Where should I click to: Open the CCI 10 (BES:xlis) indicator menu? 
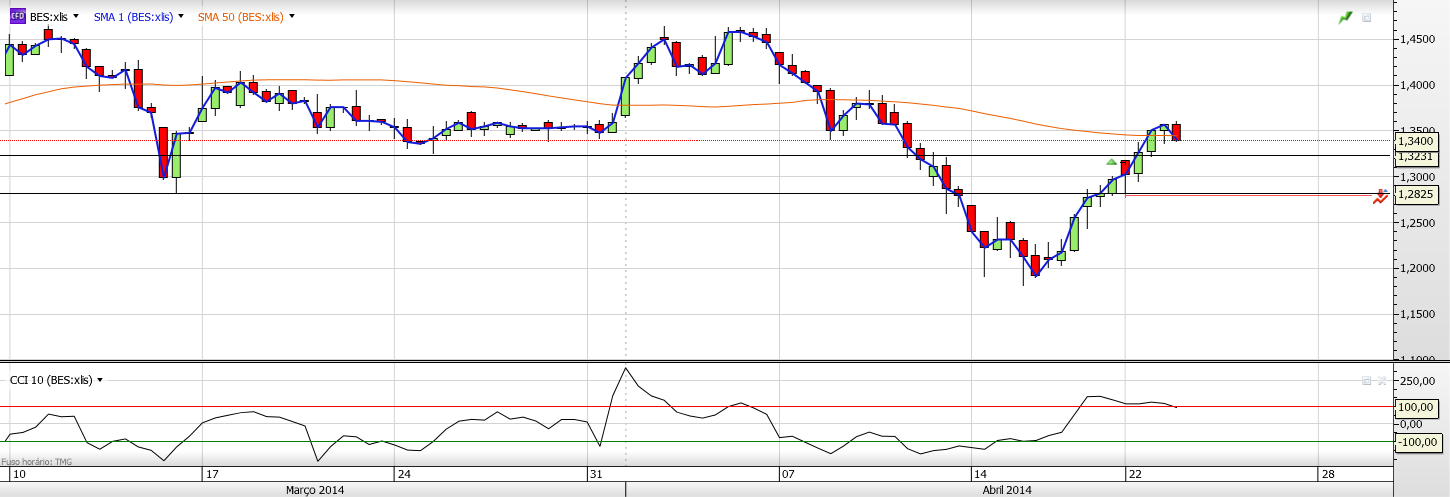(x=100, y=380)
